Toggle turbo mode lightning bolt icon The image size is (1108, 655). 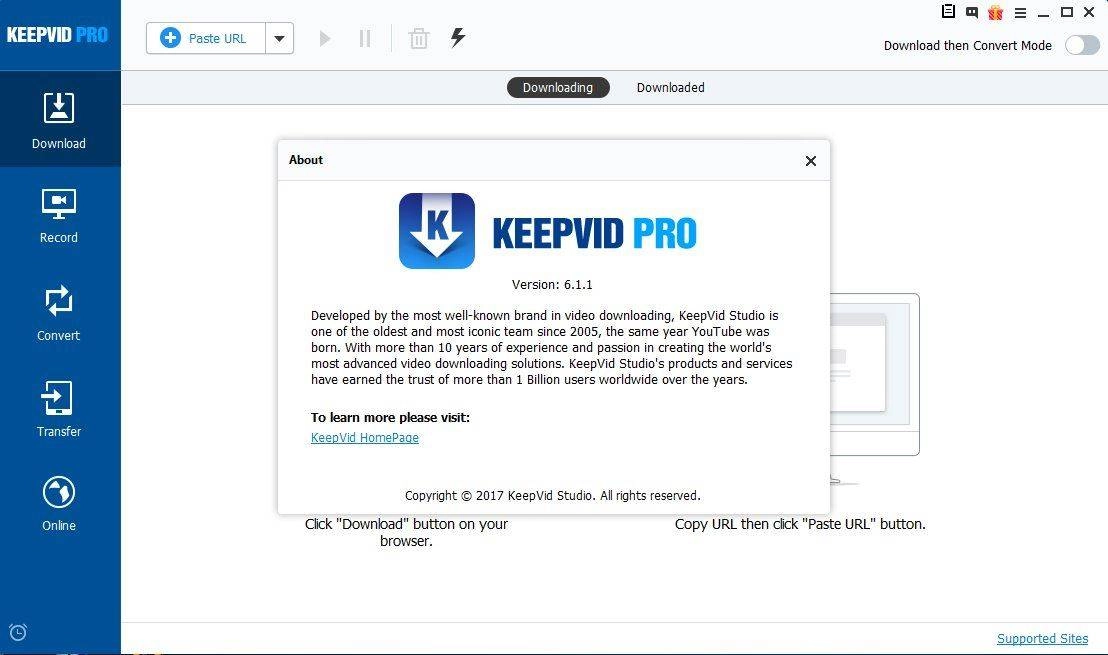point(458,37)
